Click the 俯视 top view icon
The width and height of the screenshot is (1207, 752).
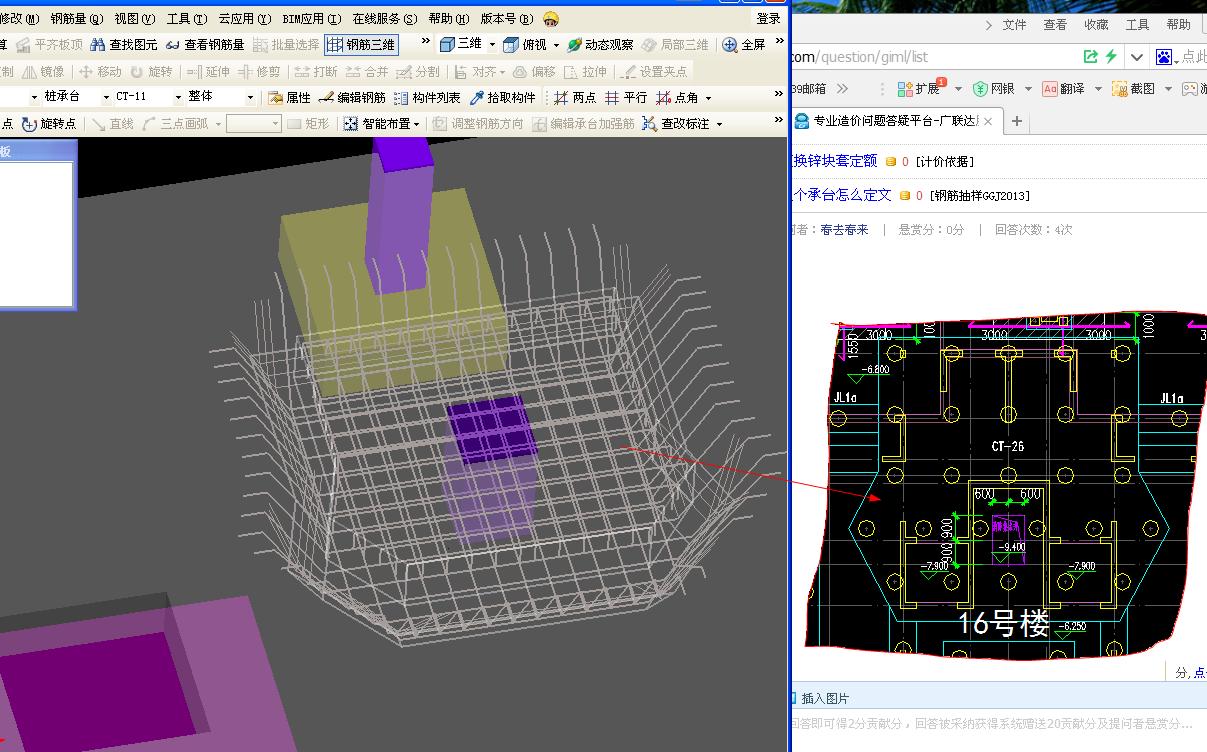(x=511, y=44)
